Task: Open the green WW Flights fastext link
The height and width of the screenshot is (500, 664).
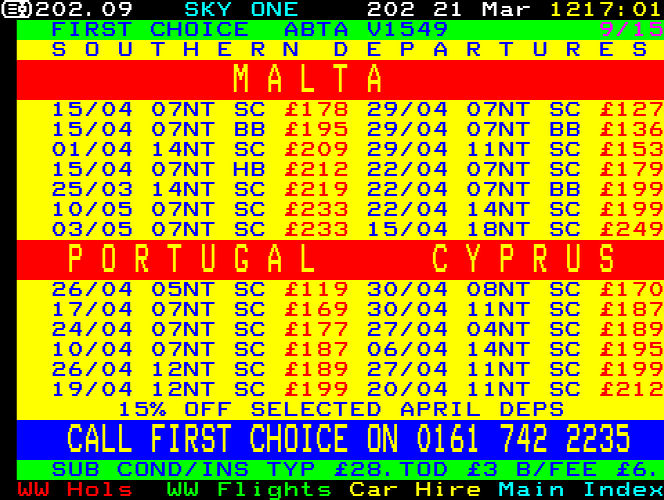Action: point(249,490)
